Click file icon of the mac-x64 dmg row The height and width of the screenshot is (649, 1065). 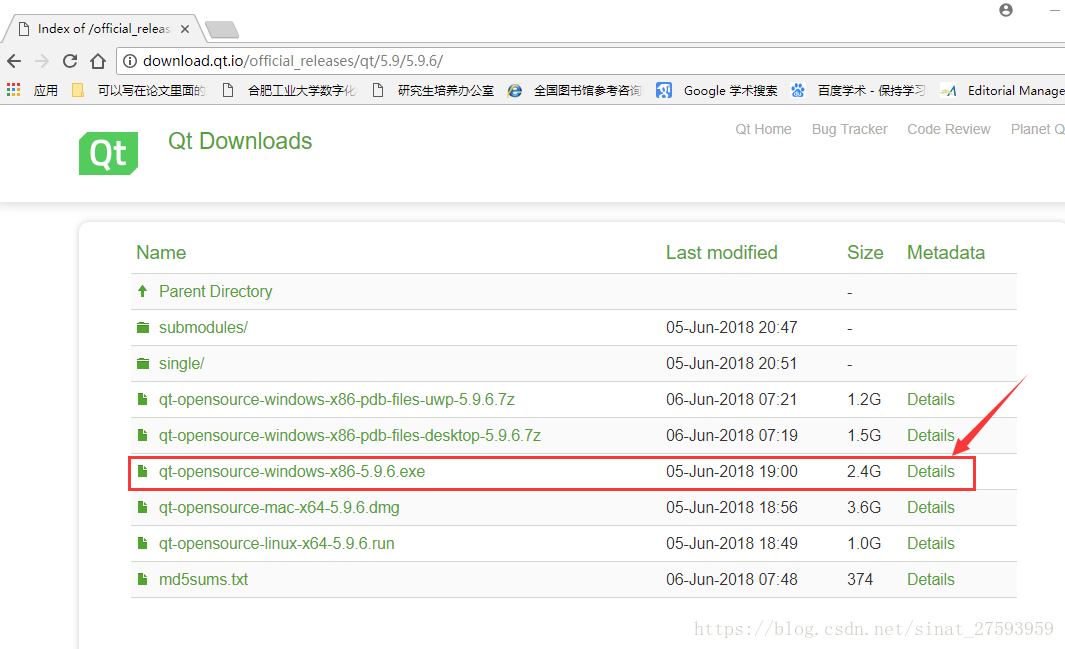pos(143,507)
